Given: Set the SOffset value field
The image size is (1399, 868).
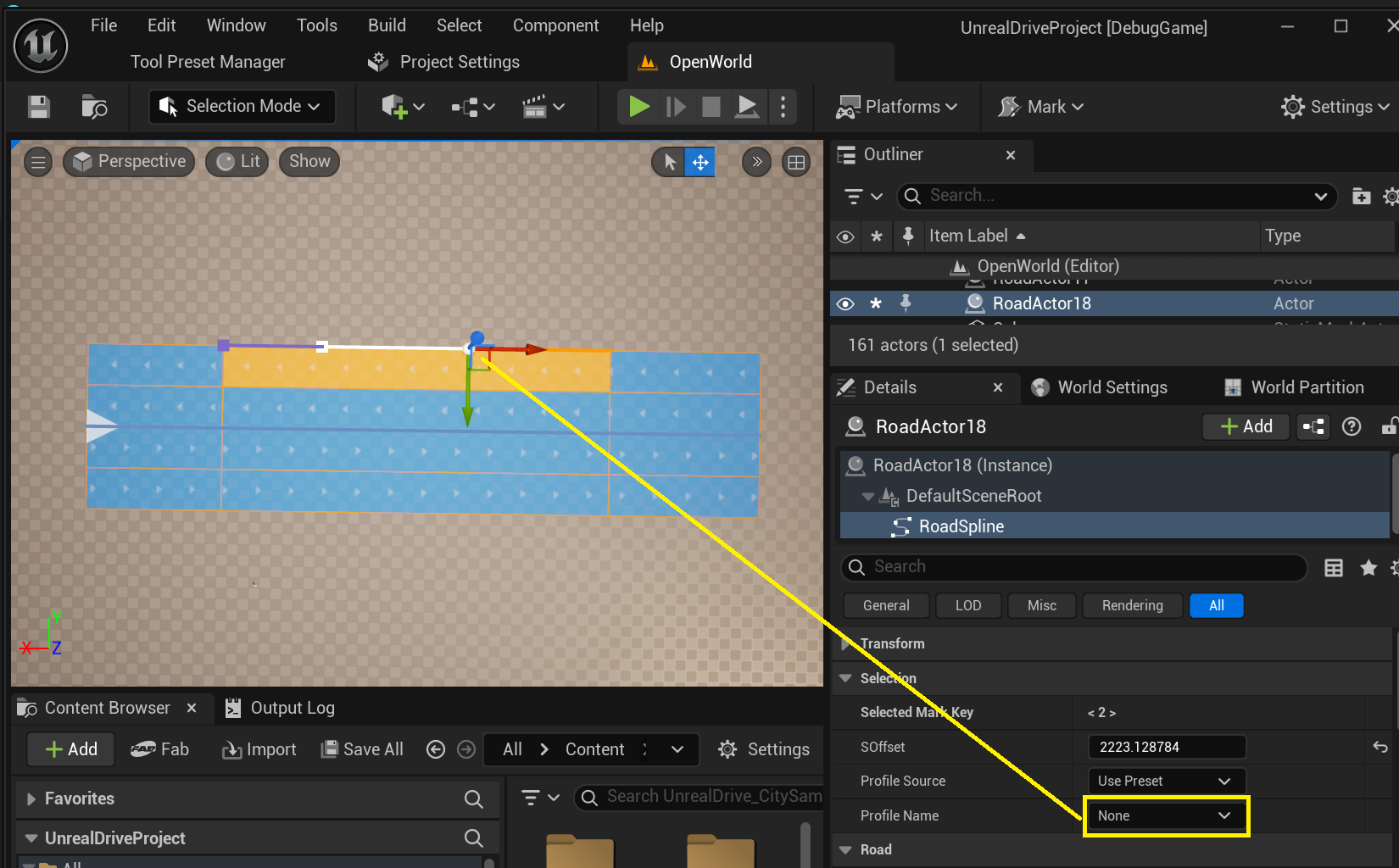Looking at the screenshot, I should coord(1167,747).
